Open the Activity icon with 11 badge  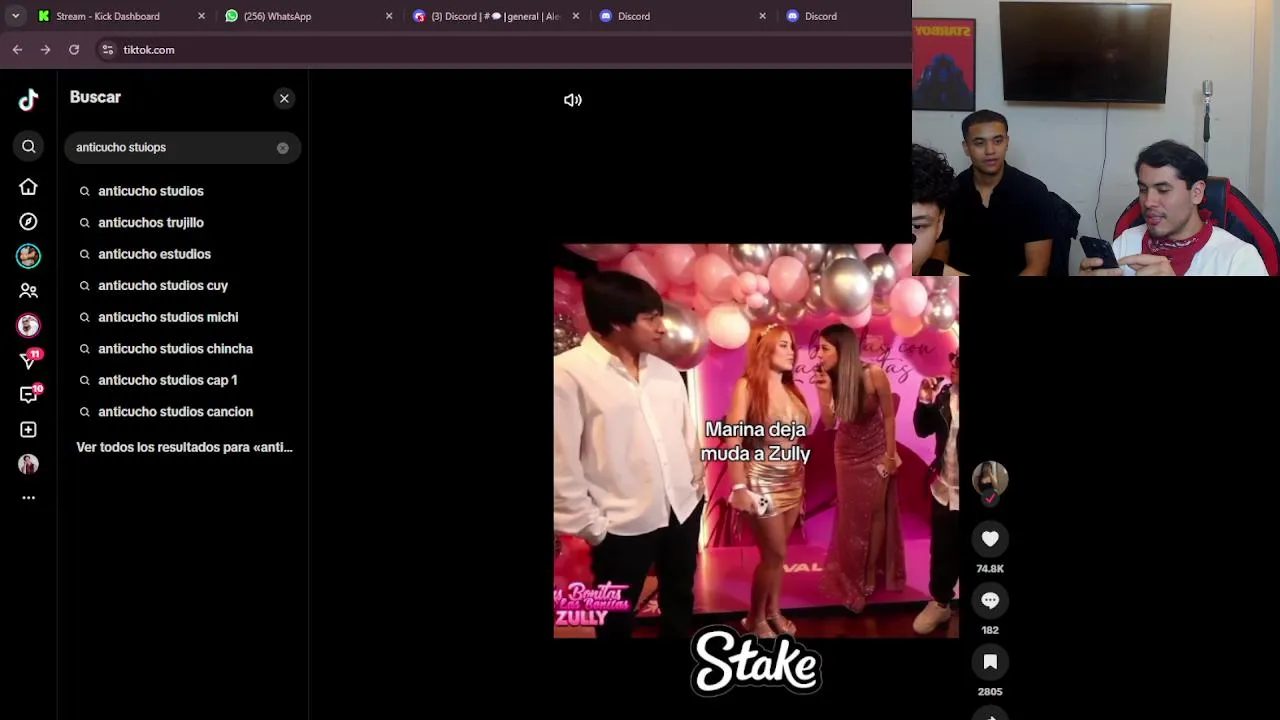(28, 360)
